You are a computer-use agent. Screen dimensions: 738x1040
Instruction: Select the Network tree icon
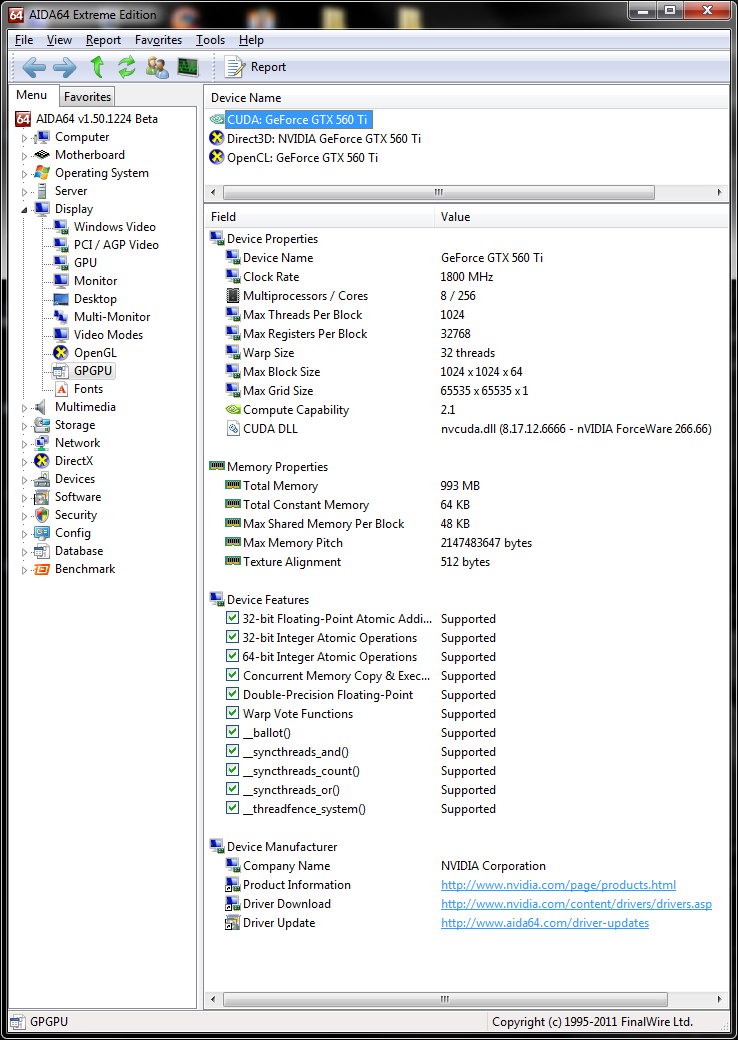click(42, 443)
